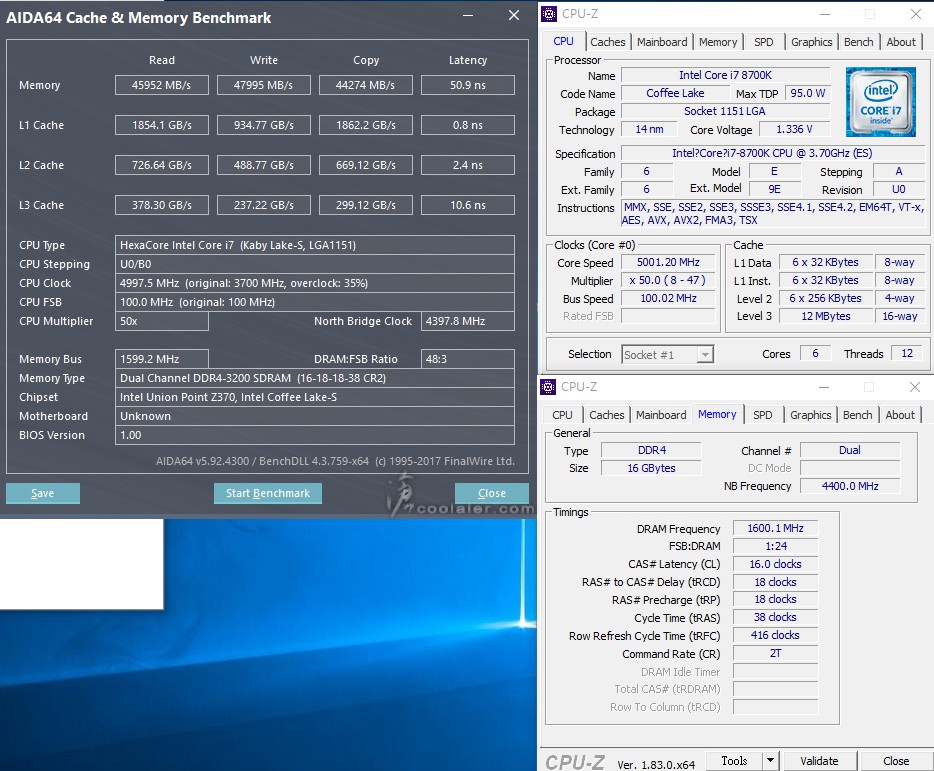The height and width of the screenshot is (771, 934).
Task: Click the Core Speed value 5001.20 MHz
Action: point(668,262)
